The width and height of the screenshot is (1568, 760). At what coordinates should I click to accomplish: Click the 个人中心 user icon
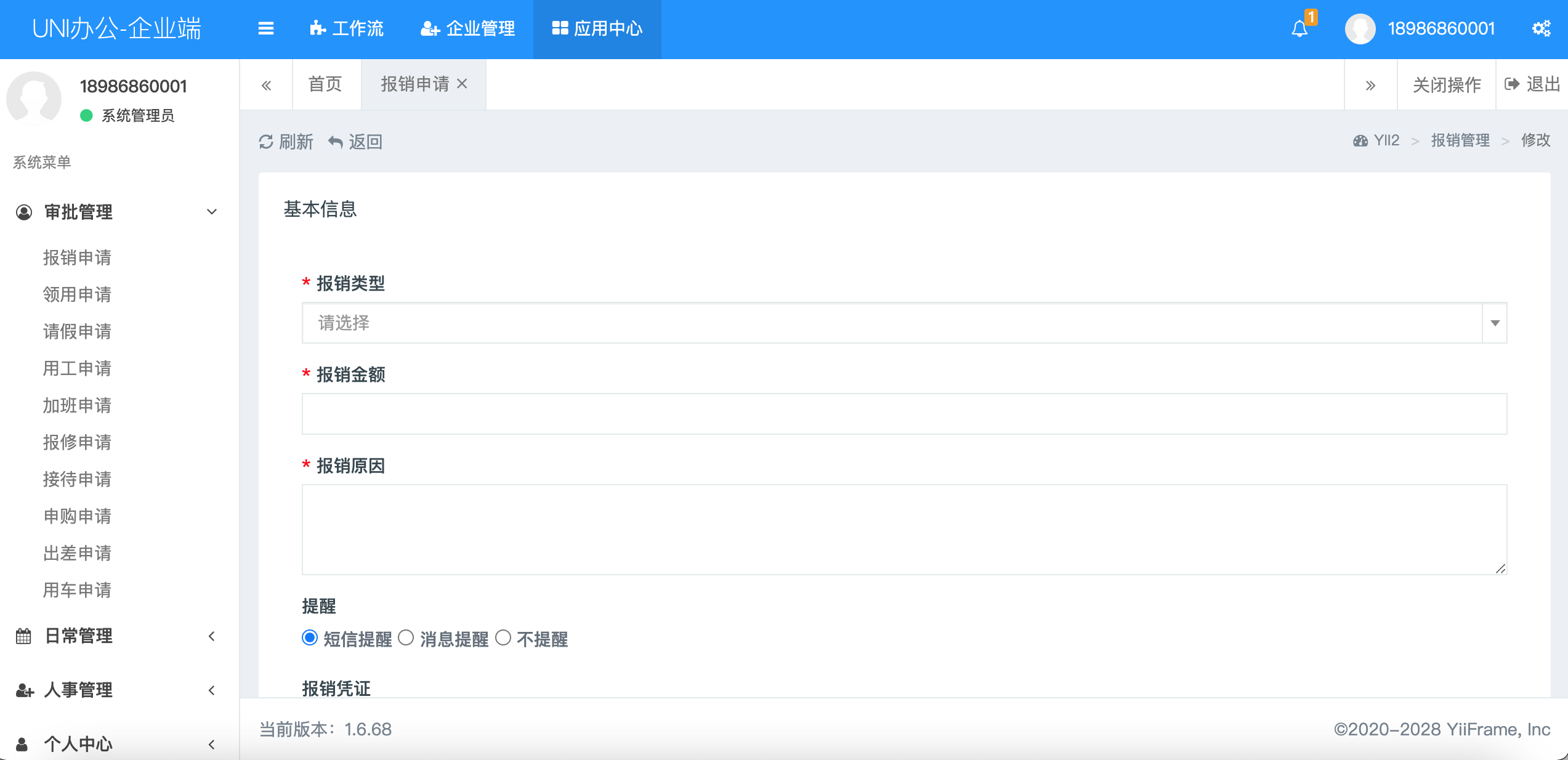[22, 744]
